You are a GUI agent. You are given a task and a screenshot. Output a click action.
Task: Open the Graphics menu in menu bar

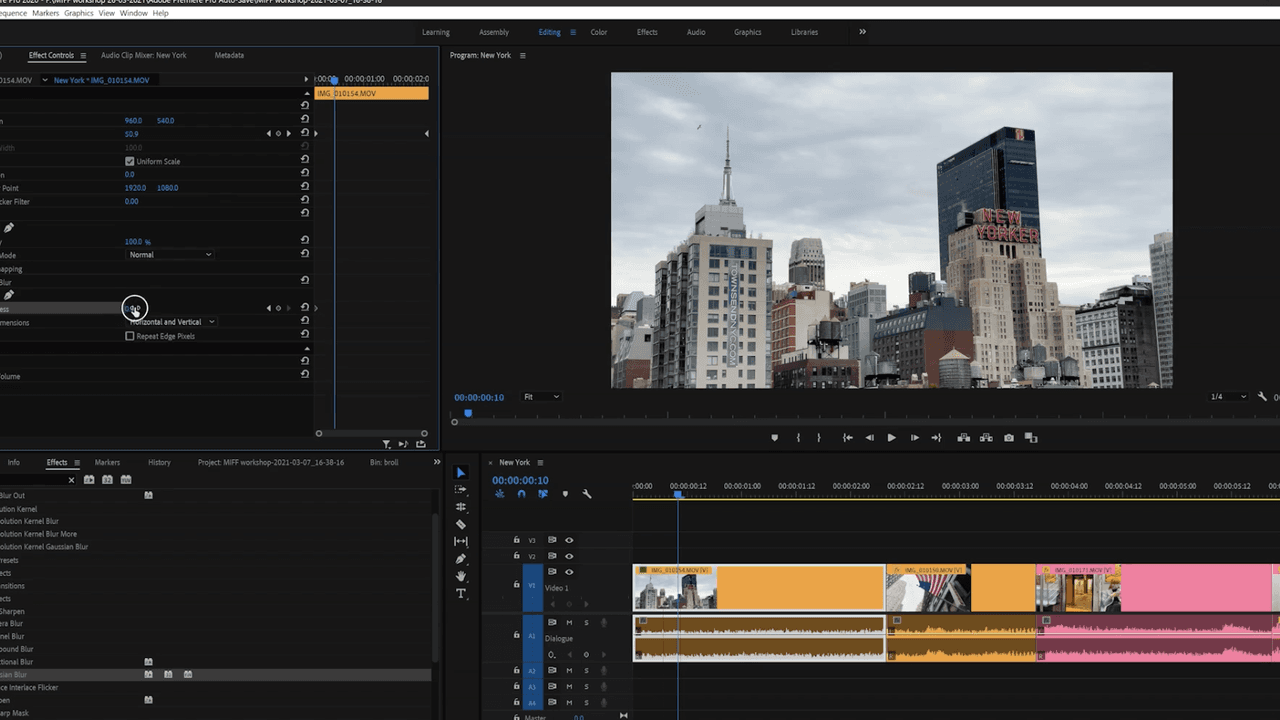(78, 13)
